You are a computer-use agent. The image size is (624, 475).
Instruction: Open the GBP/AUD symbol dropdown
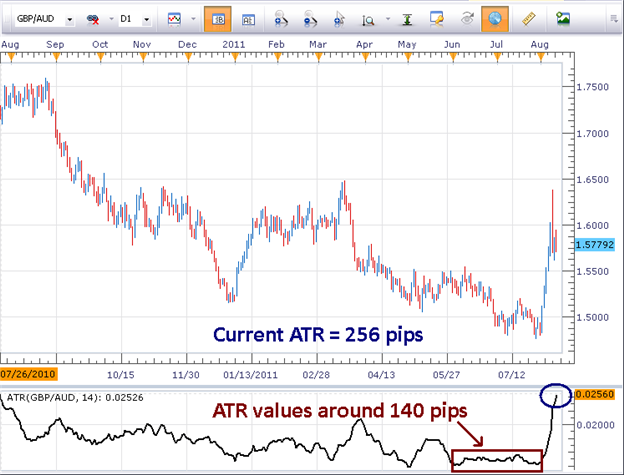click(x=70, y=19)
